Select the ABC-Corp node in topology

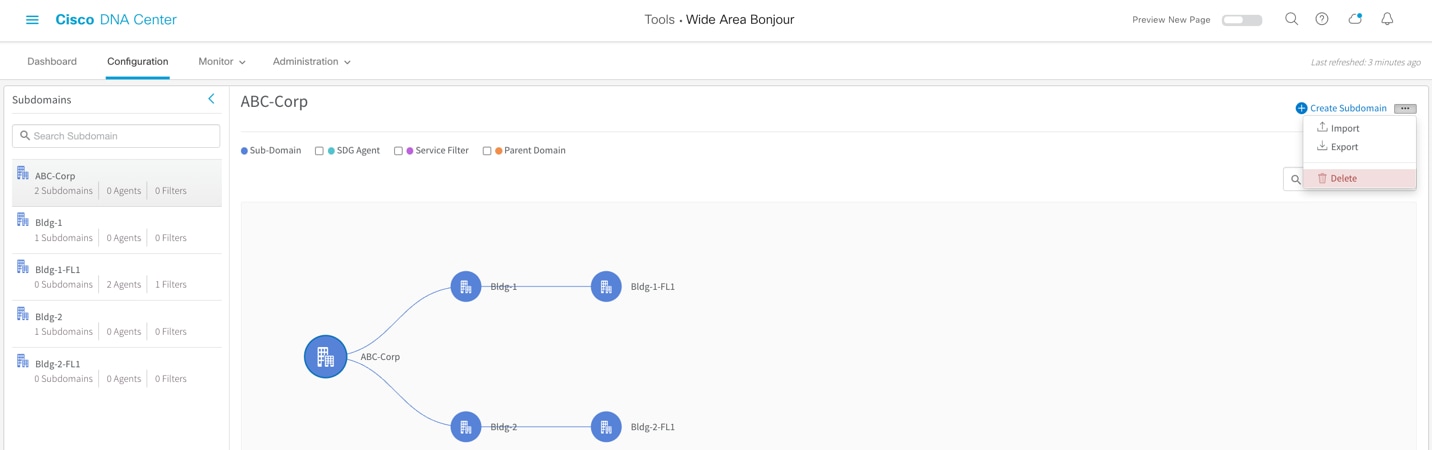point(325,357)
